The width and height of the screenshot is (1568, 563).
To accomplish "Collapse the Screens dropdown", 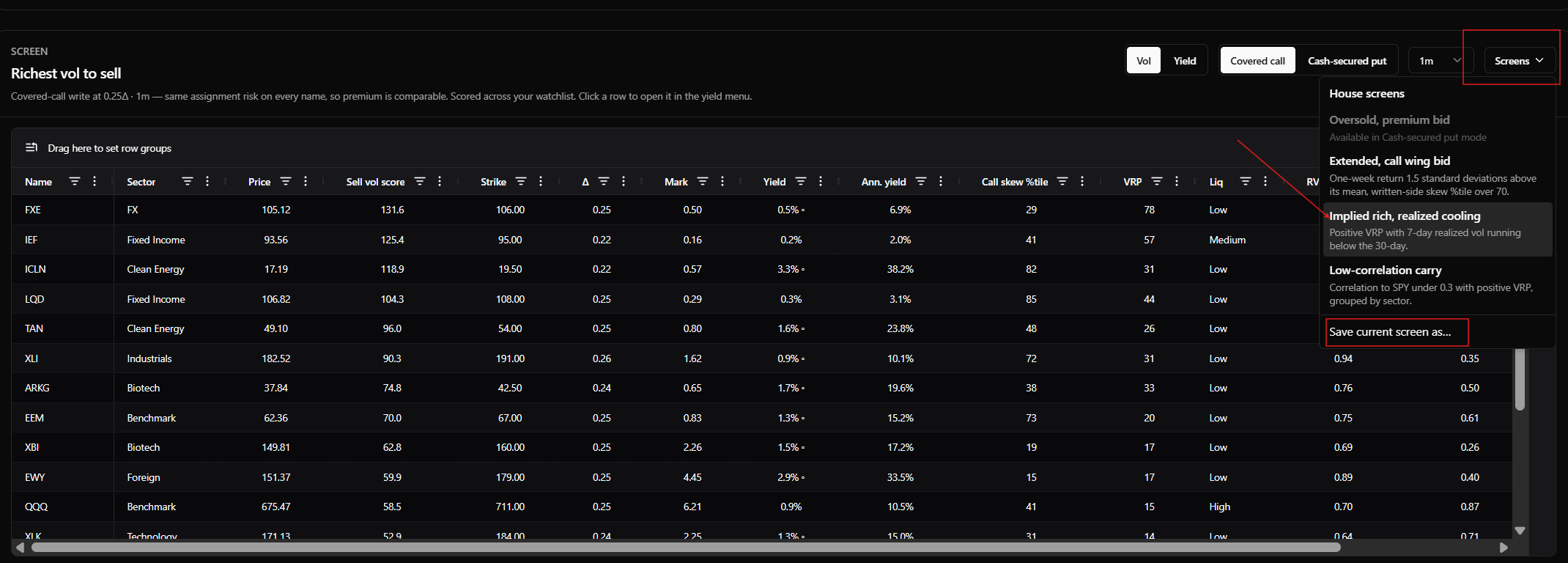I will click(1519, 61).
